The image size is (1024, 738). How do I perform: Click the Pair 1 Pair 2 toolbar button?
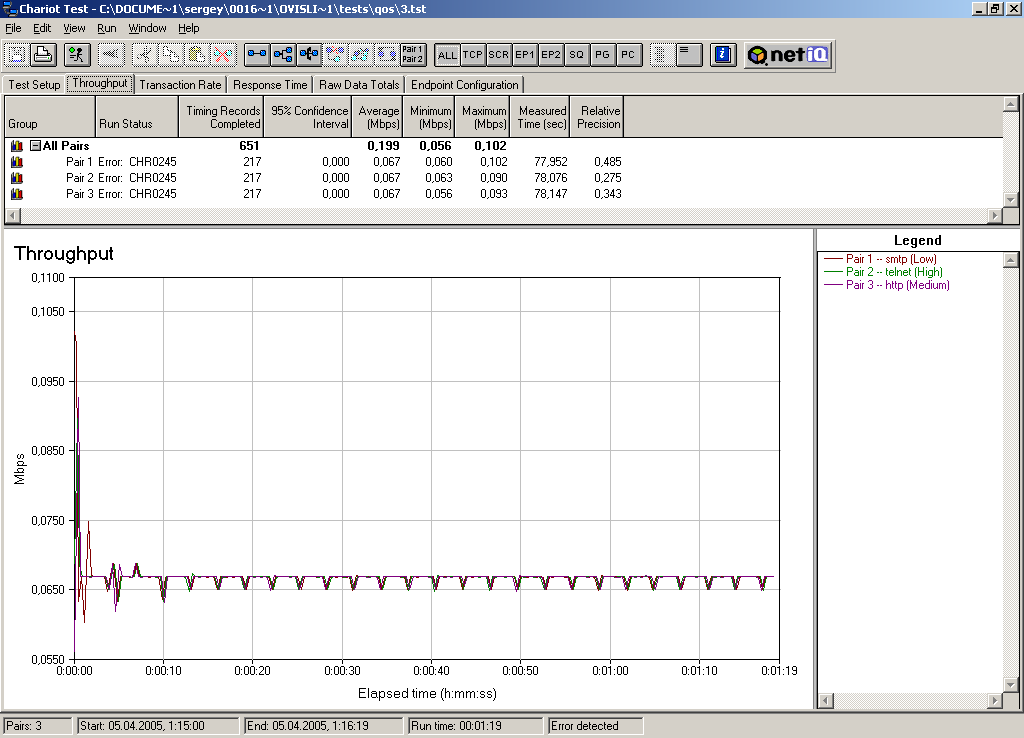click(x=412, y=55)
